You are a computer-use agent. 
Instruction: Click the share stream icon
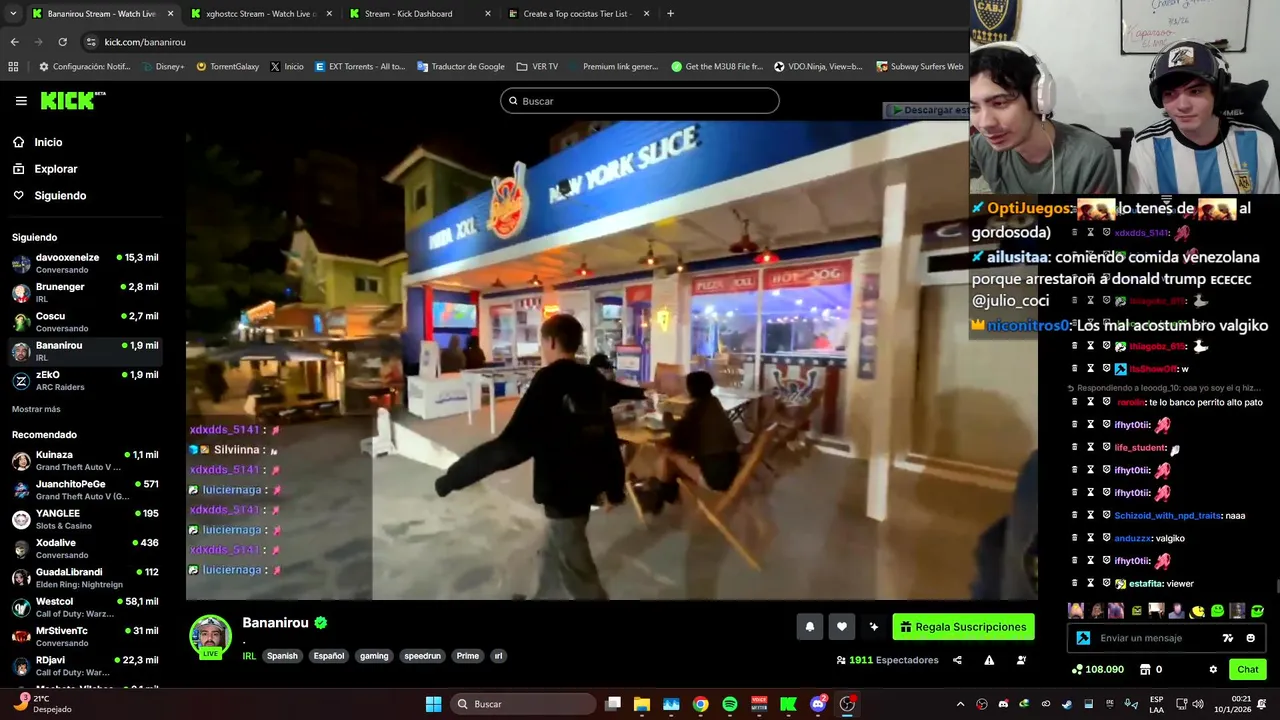[x=957, y=660]
